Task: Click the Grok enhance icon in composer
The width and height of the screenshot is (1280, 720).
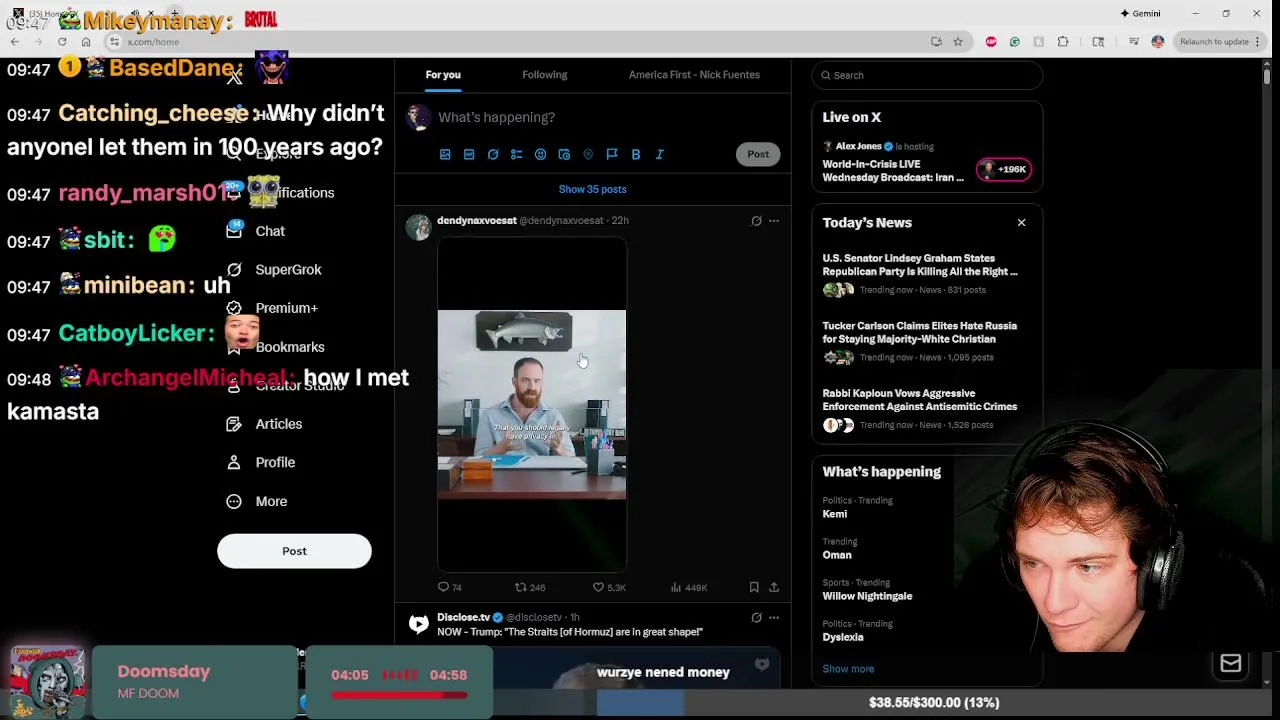Action: click(493, 154)
